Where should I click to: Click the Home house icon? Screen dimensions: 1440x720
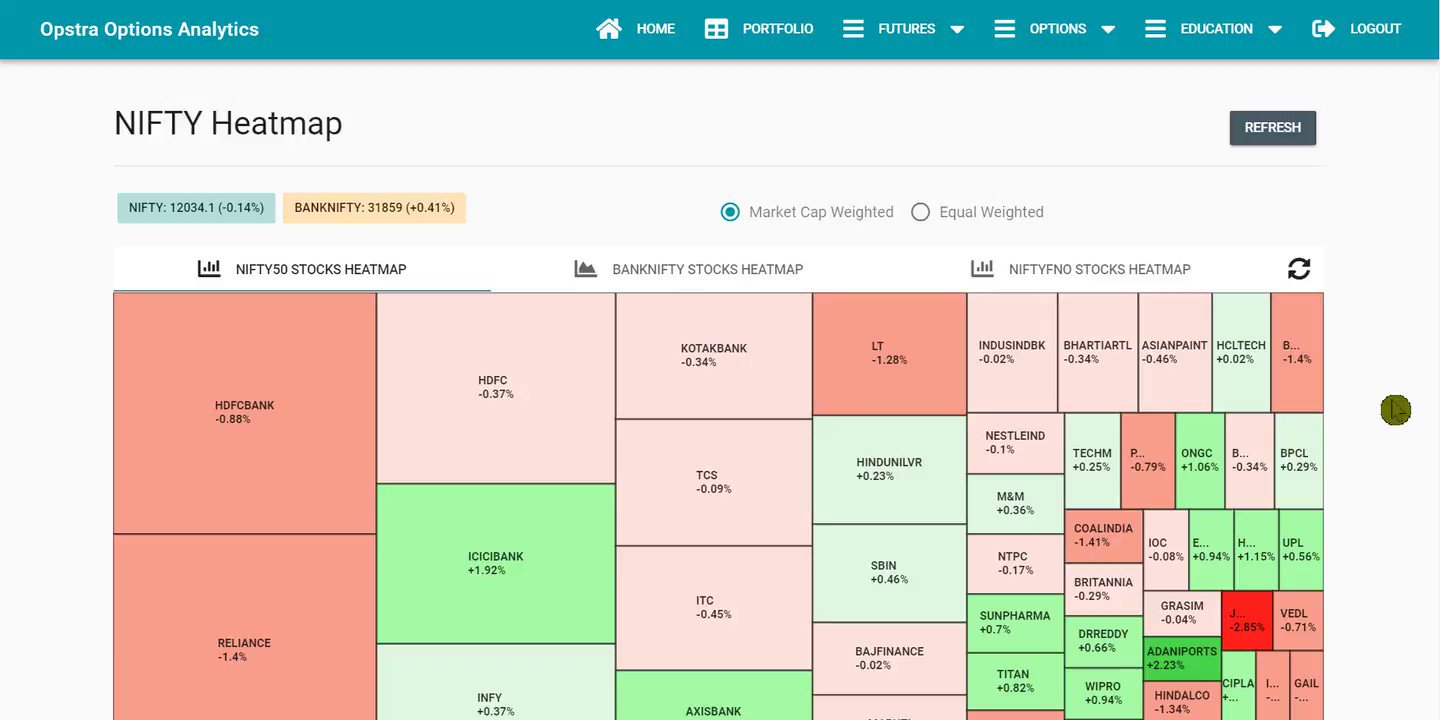[x=609, y=29]
